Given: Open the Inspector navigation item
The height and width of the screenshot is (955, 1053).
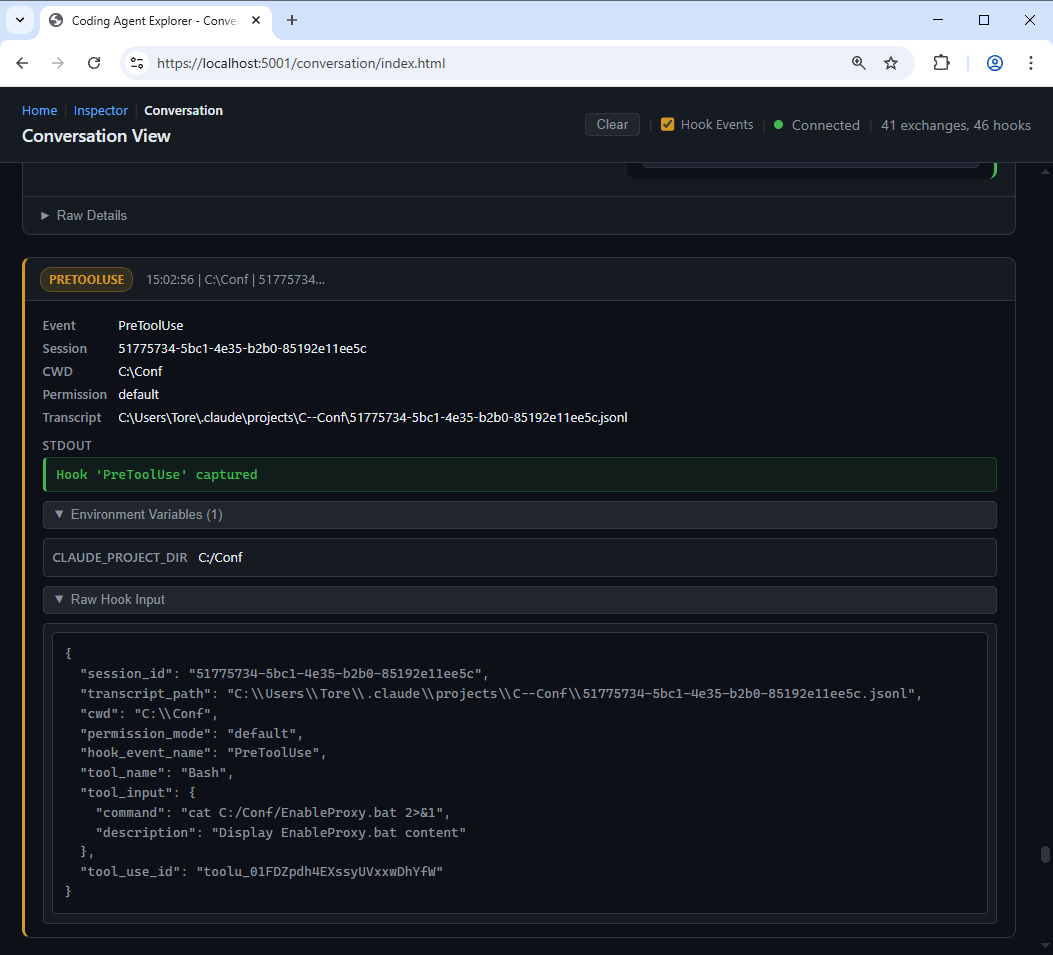Looking at the screenshot, I should click(x=100, y=110).
